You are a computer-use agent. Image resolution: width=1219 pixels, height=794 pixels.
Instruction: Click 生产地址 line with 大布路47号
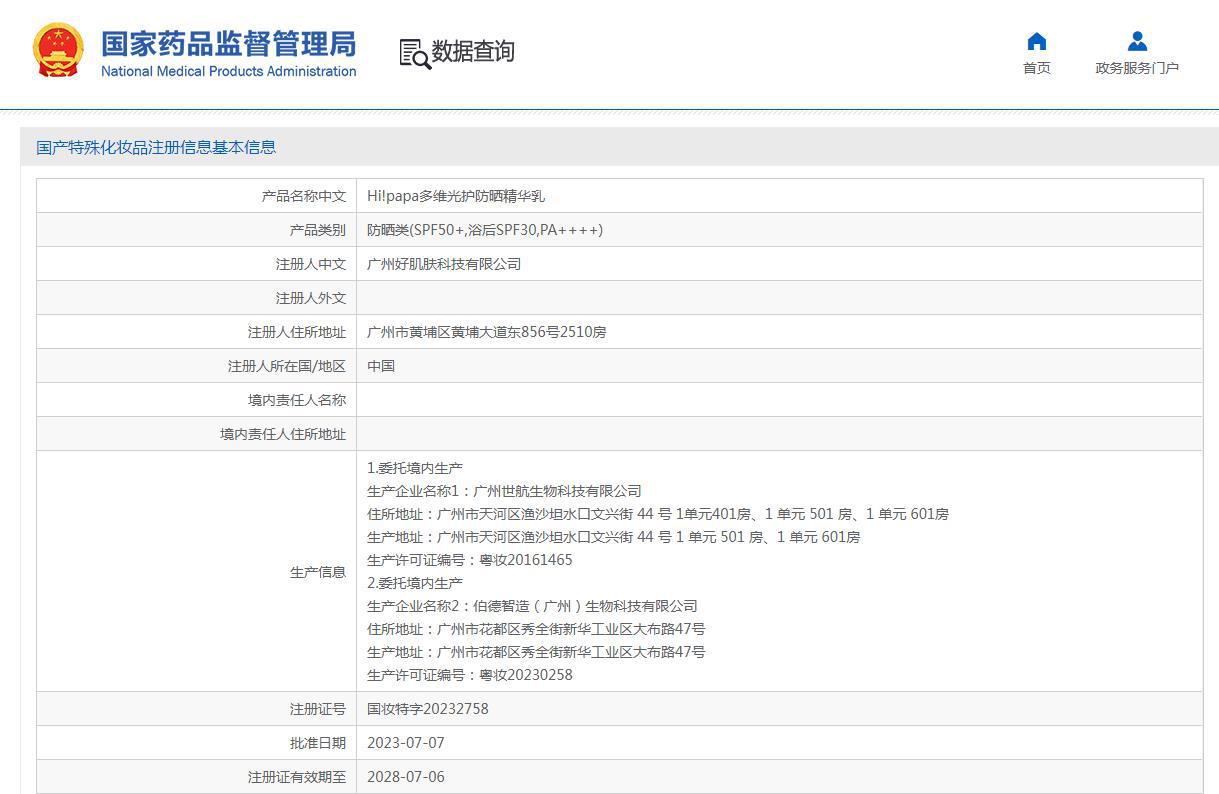pos(536,652)
